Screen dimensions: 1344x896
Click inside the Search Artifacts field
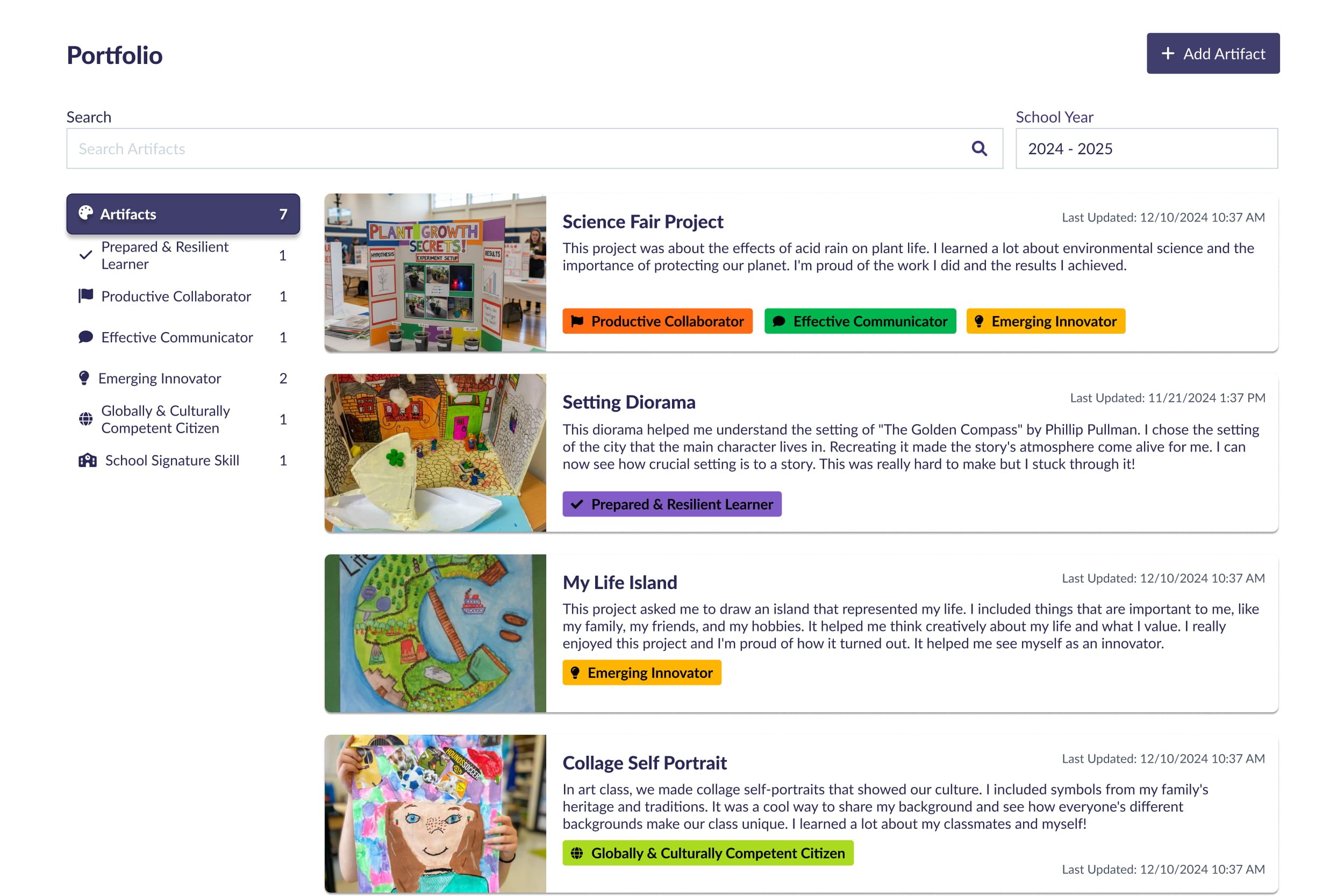click(x=400, y=148)
